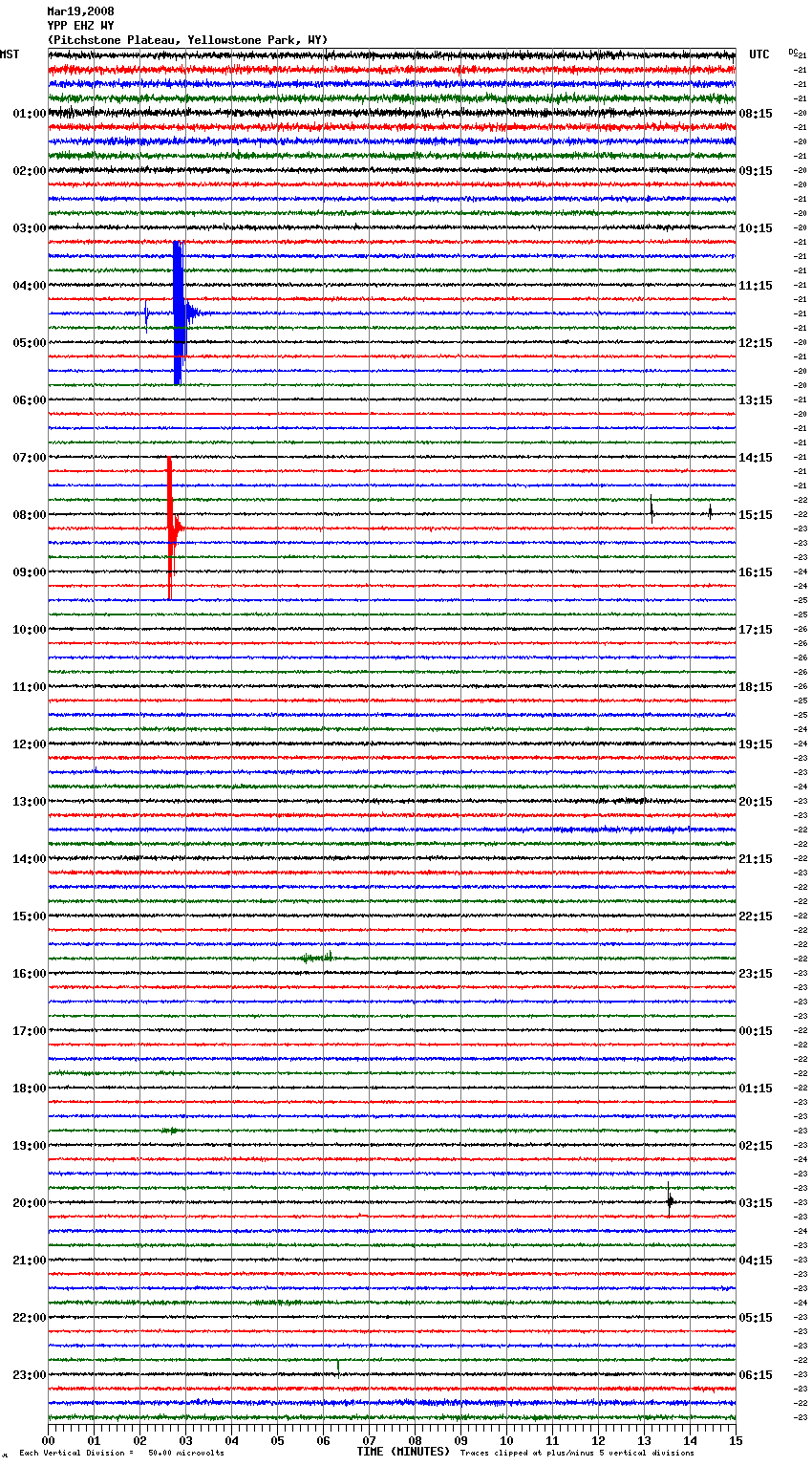Click the black spike on the 20:00 trace
The width and height of the screenshot is (812, 1466).
pyautogui.click(x=670, y=1199)
